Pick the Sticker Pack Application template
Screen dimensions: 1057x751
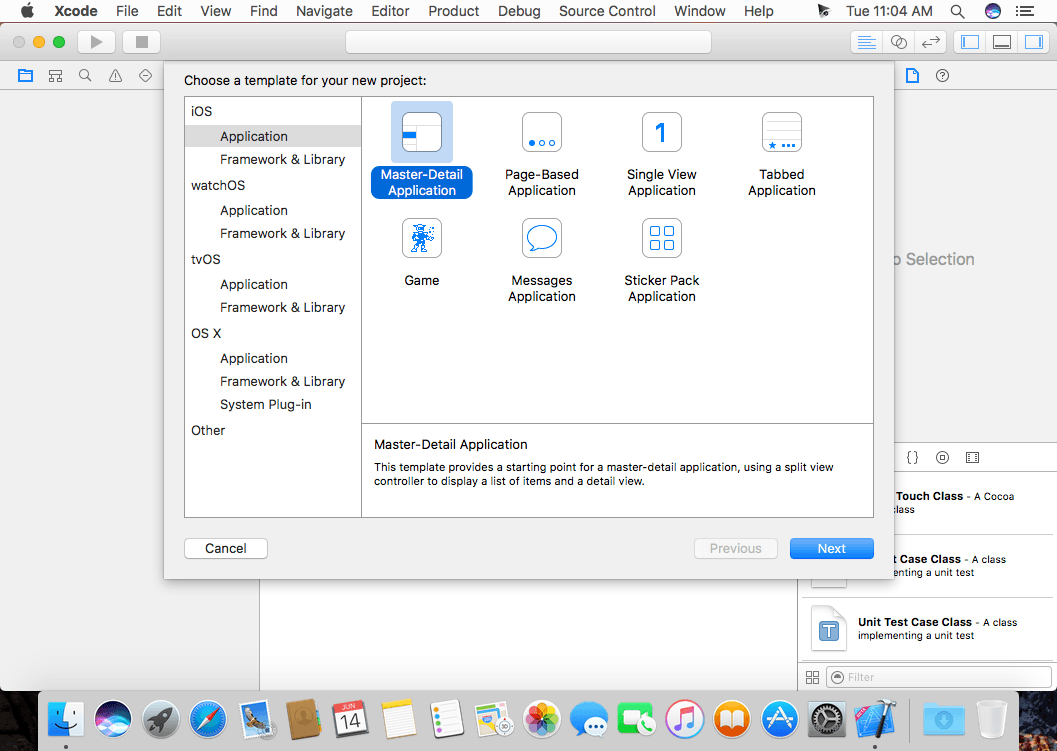[661, 260]
